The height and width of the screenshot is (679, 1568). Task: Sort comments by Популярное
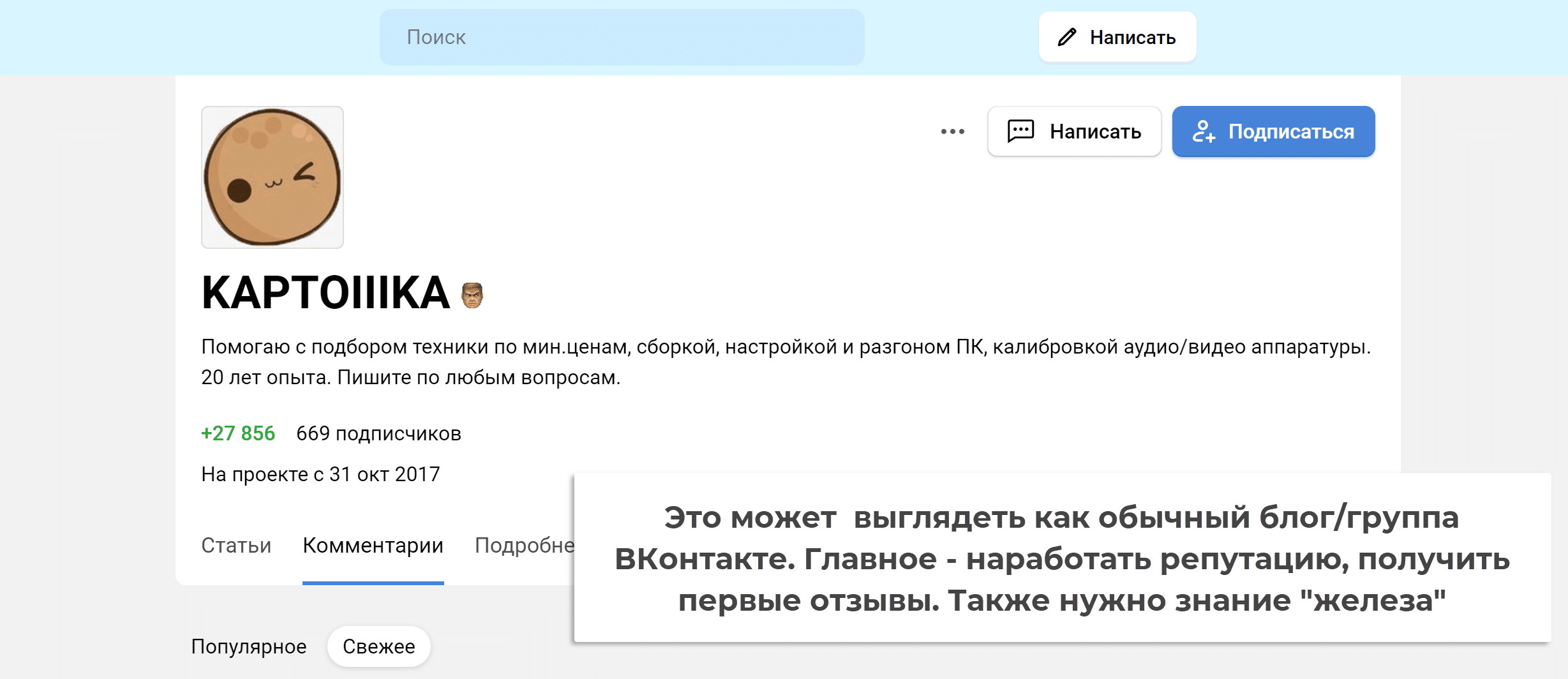(x=249, y=646)
